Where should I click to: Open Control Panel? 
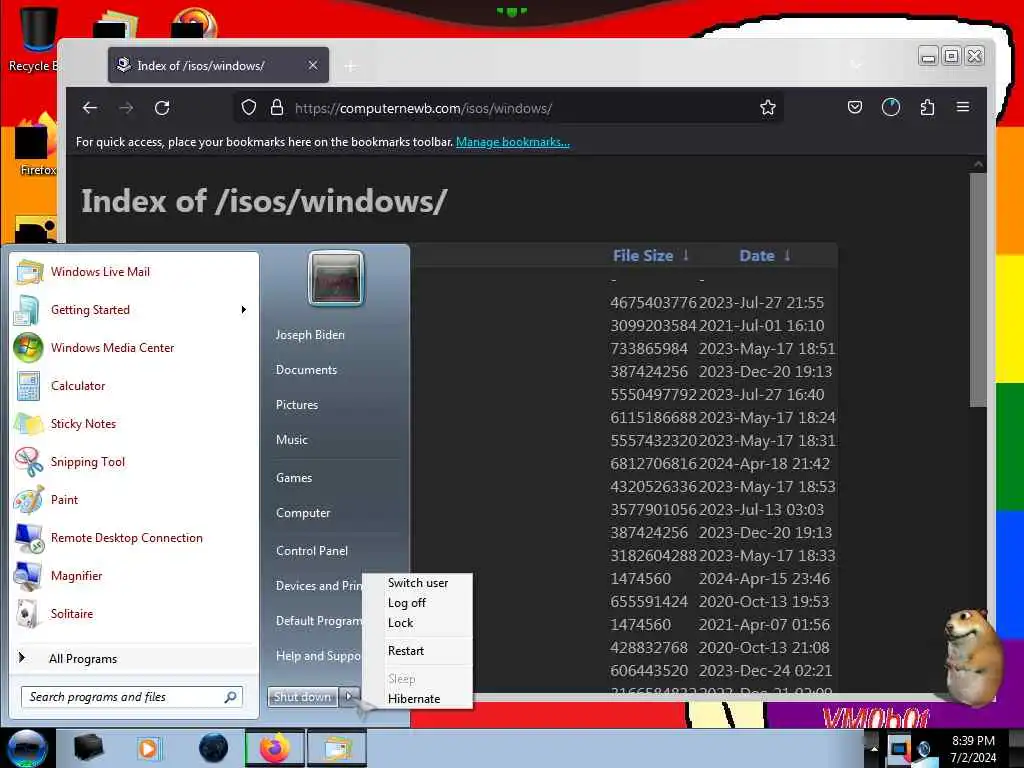[x=312, y=551]
